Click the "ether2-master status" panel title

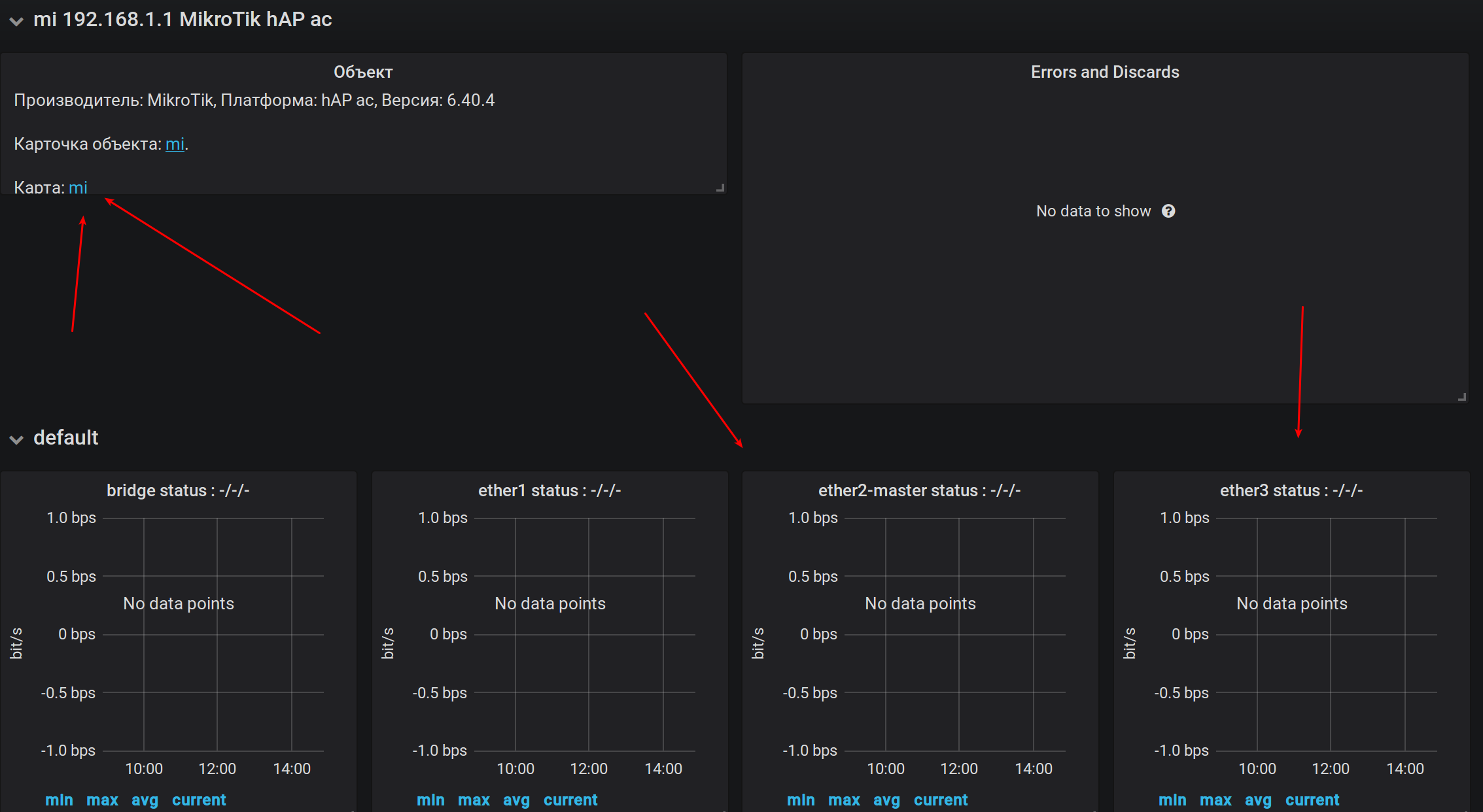coord(919,490)
